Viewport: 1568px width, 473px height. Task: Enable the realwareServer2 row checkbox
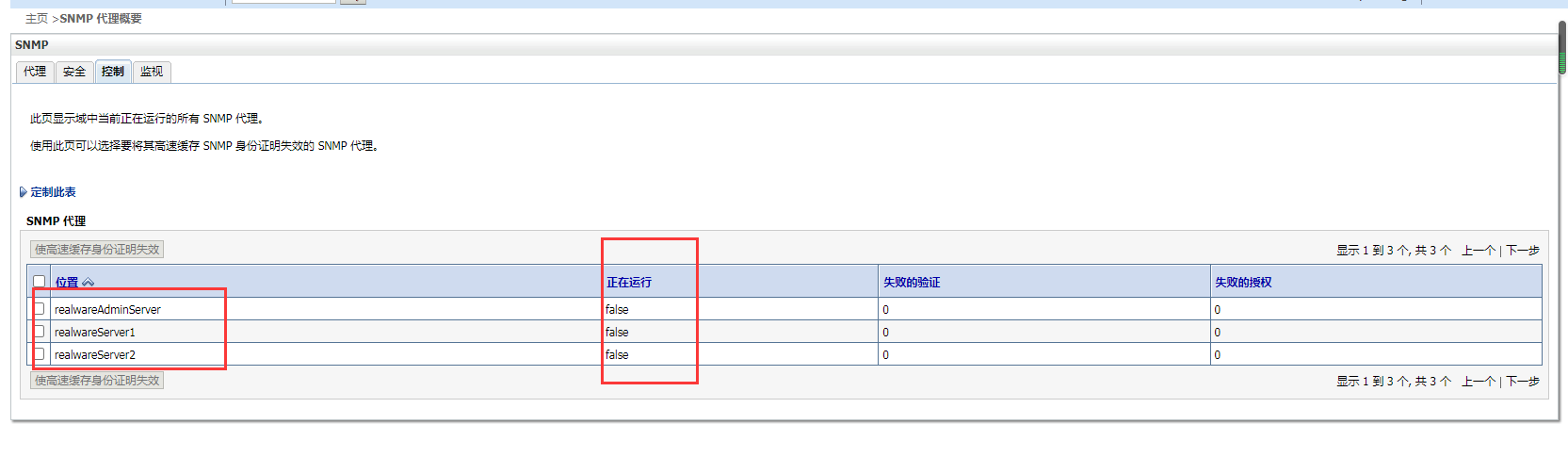click(39, 354)
